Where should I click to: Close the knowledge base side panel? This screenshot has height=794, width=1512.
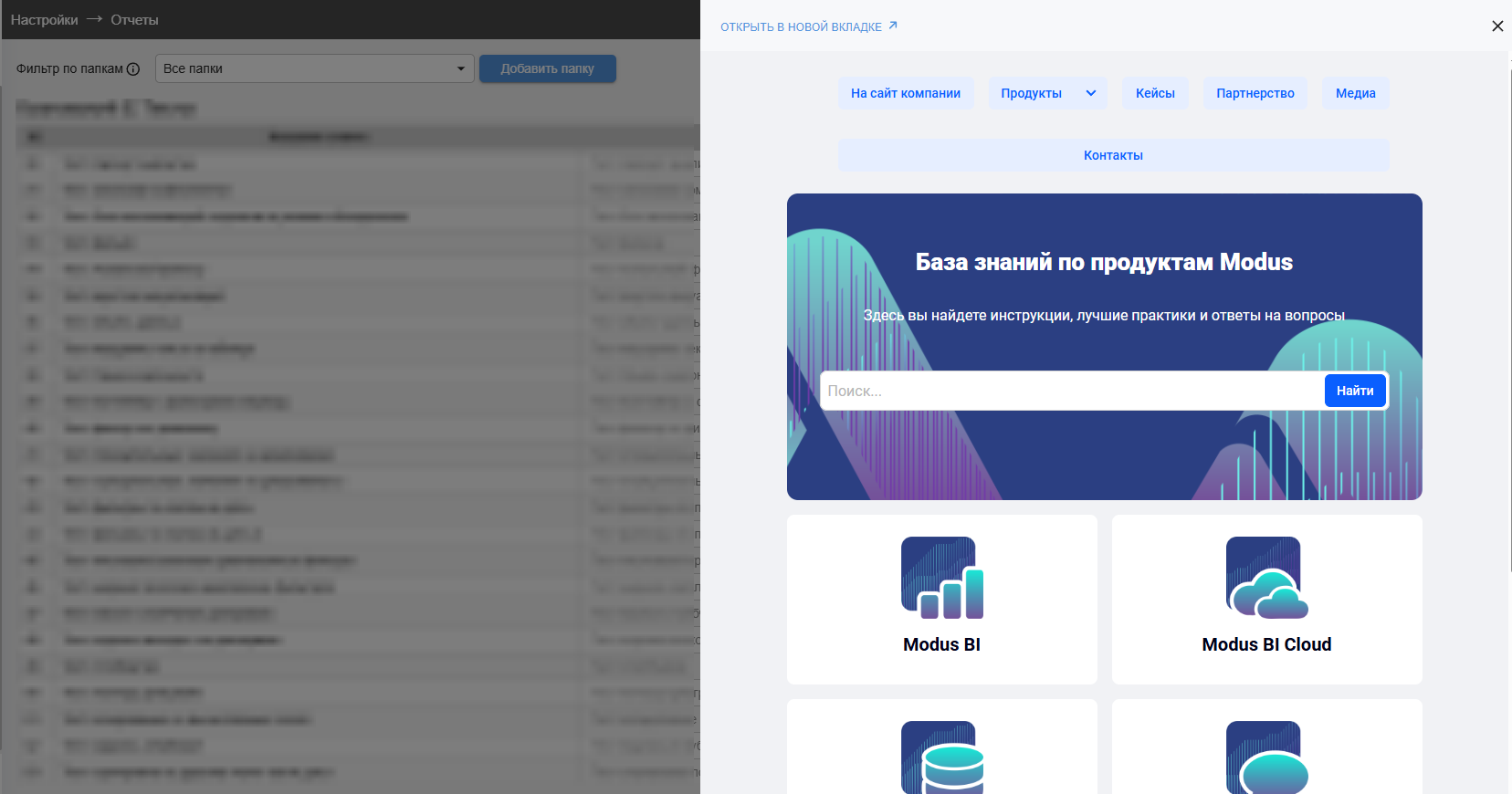1497,26
